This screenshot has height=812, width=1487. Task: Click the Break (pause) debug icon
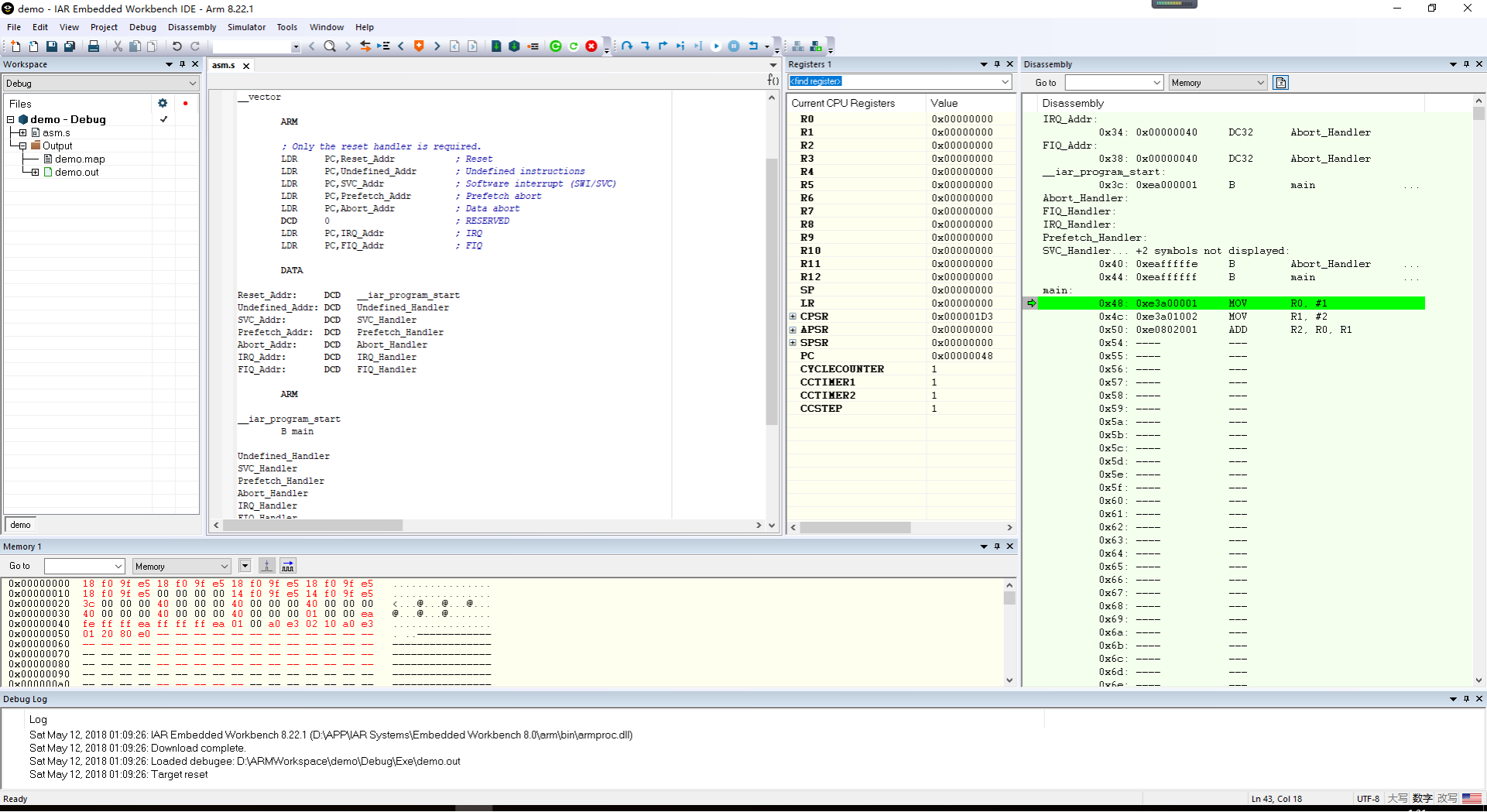734,46
